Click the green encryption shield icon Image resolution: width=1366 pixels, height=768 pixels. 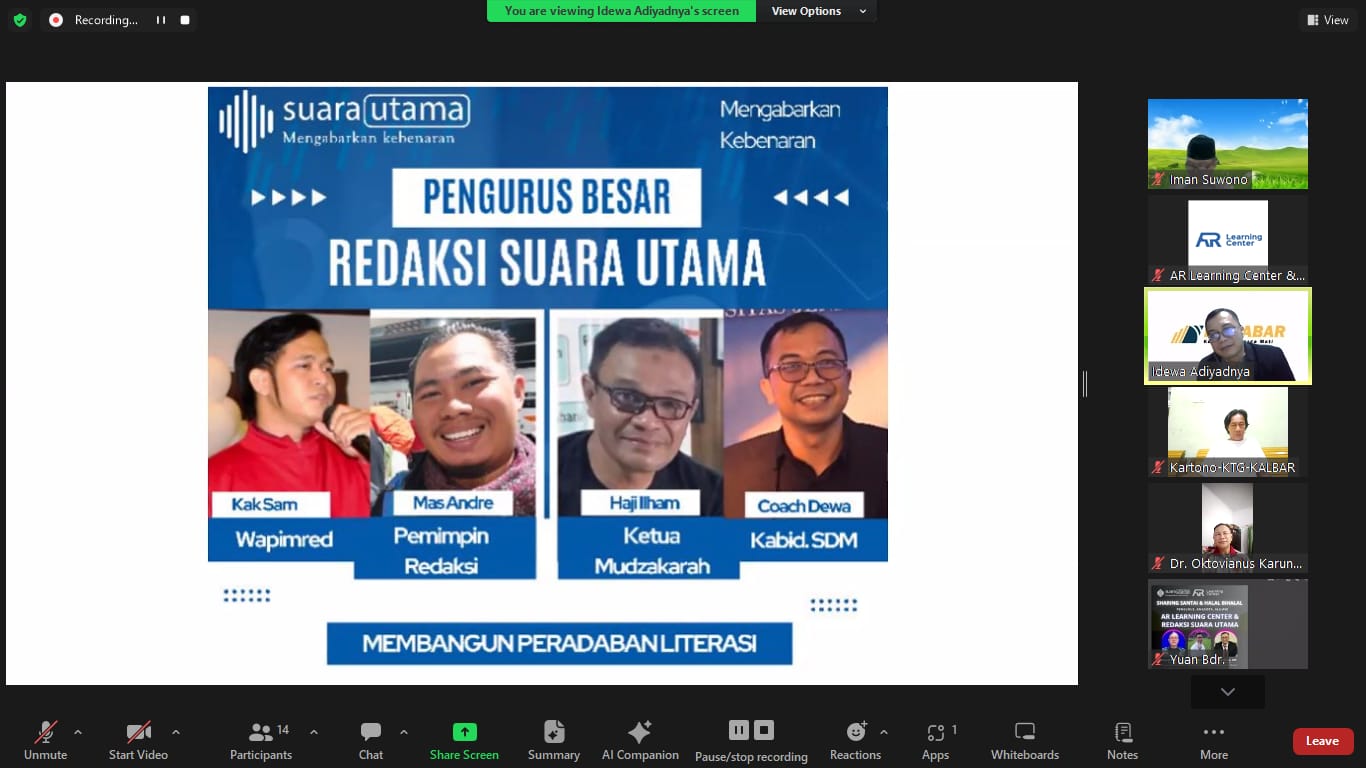(x=20, y=20)
